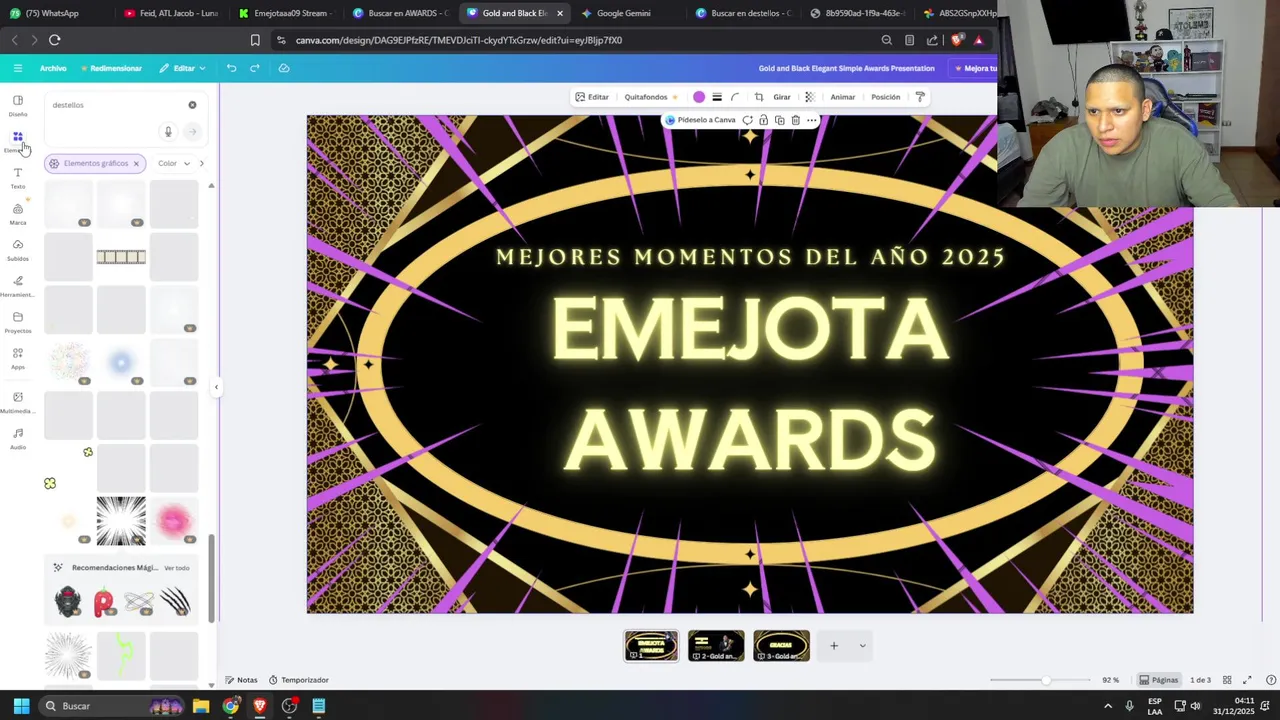Open the transparency checkerboard option
The width and height of the screenshot is (1280, 720).
coord(809,97)
